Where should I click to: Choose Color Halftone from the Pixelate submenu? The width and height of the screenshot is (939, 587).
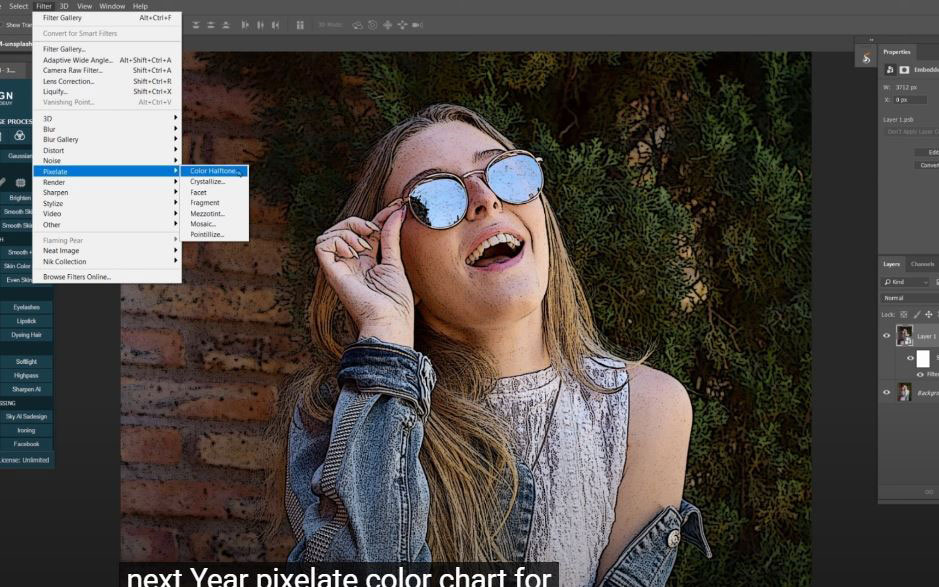pos(214,171)
